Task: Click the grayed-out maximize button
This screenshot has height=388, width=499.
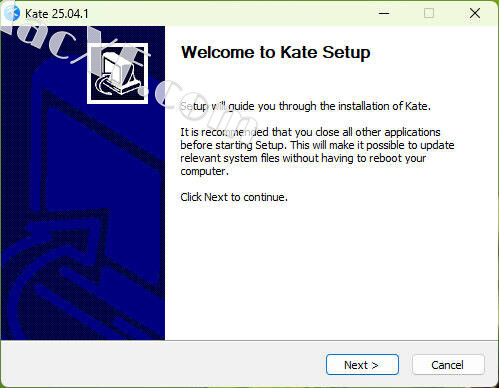Action: [x=429, y=13]
